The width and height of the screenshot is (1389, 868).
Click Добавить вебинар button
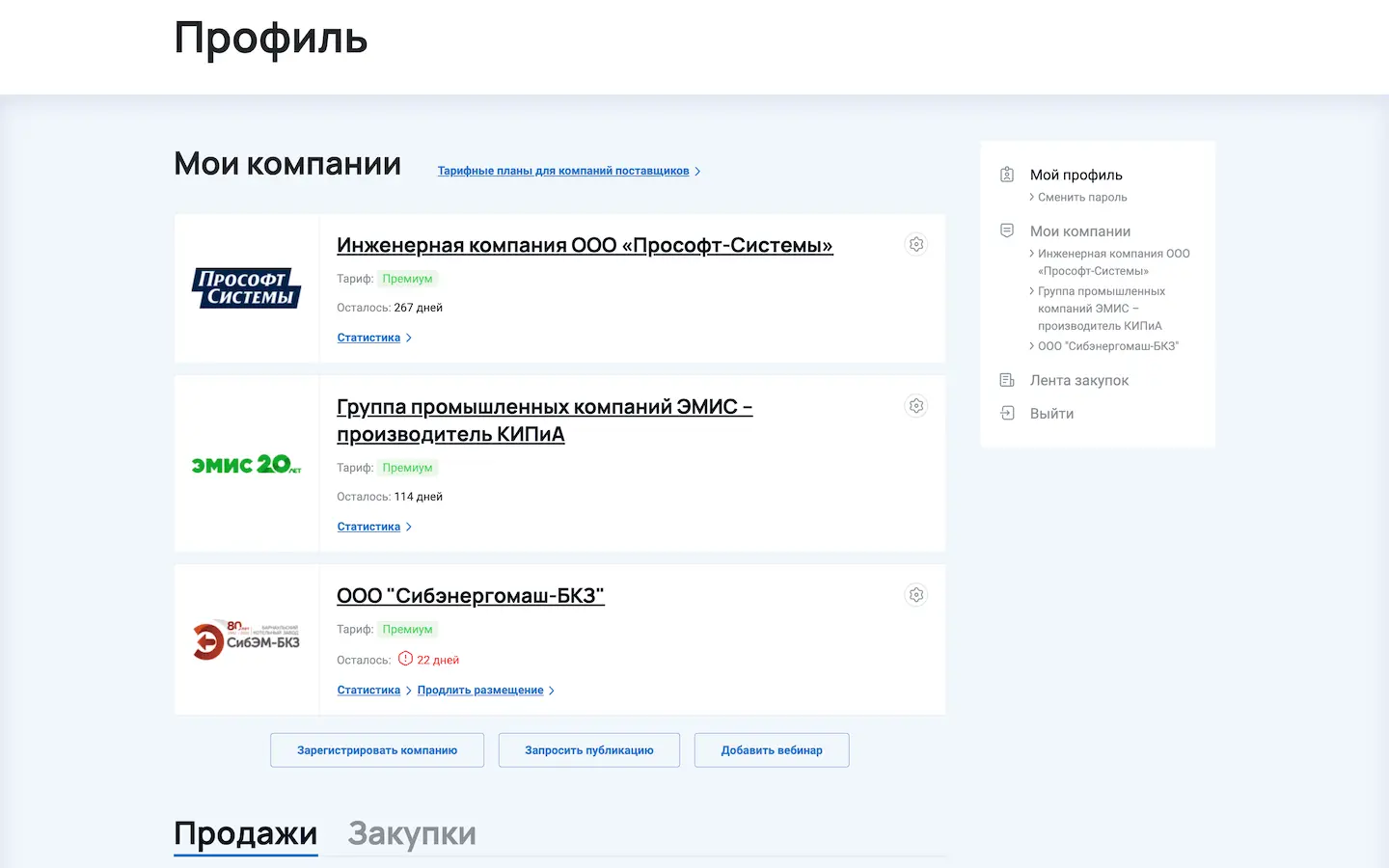[x=772, y=750]
